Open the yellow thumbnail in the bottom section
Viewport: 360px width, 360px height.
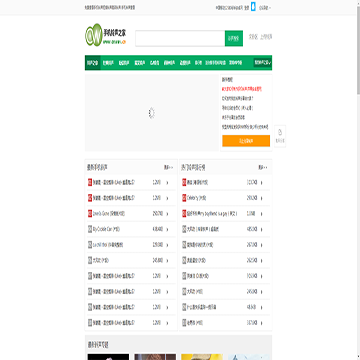pyautogui.click(x=202, y=357)
